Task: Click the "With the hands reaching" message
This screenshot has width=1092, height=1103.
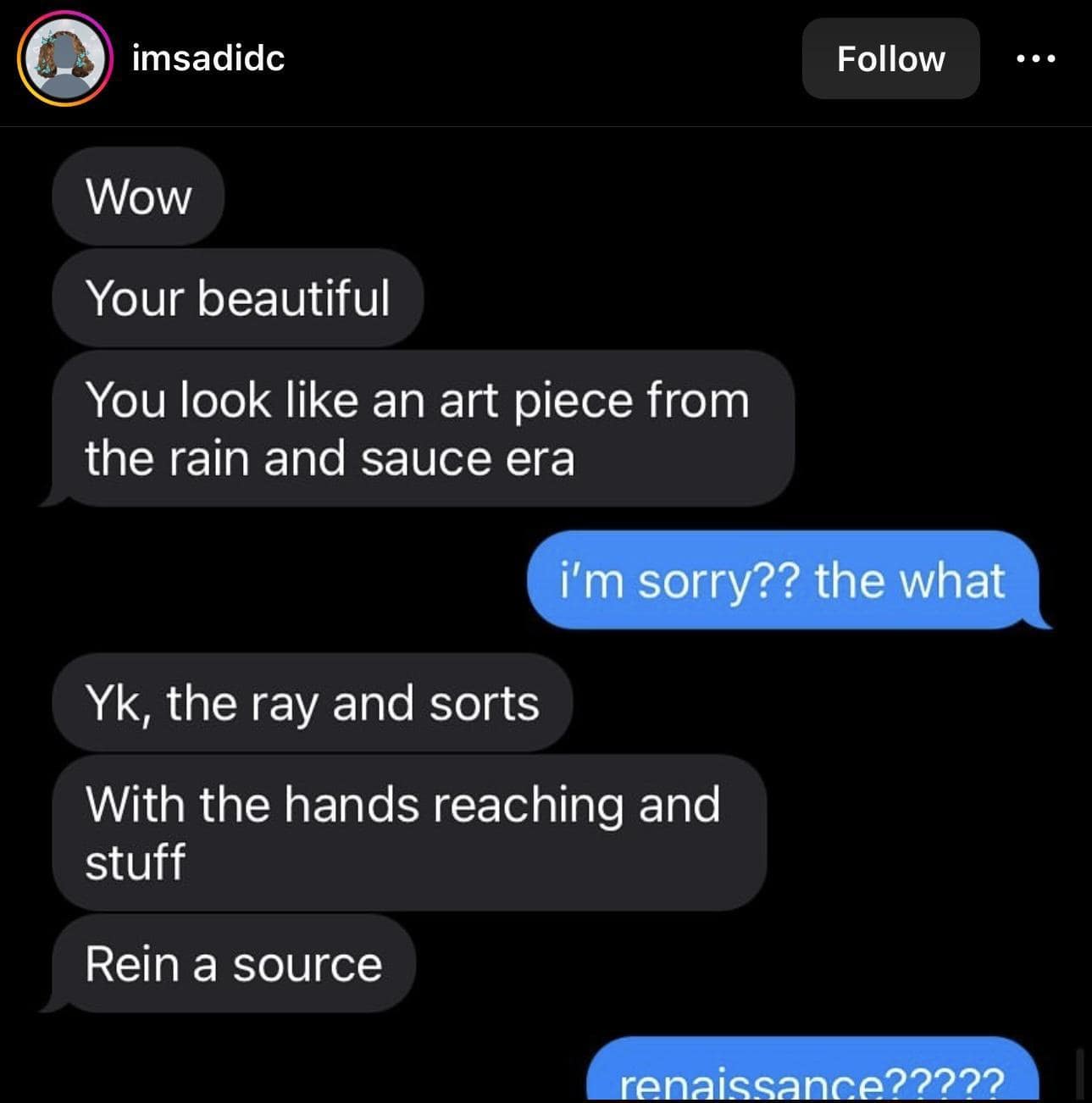Action: (x=408, y=832)
